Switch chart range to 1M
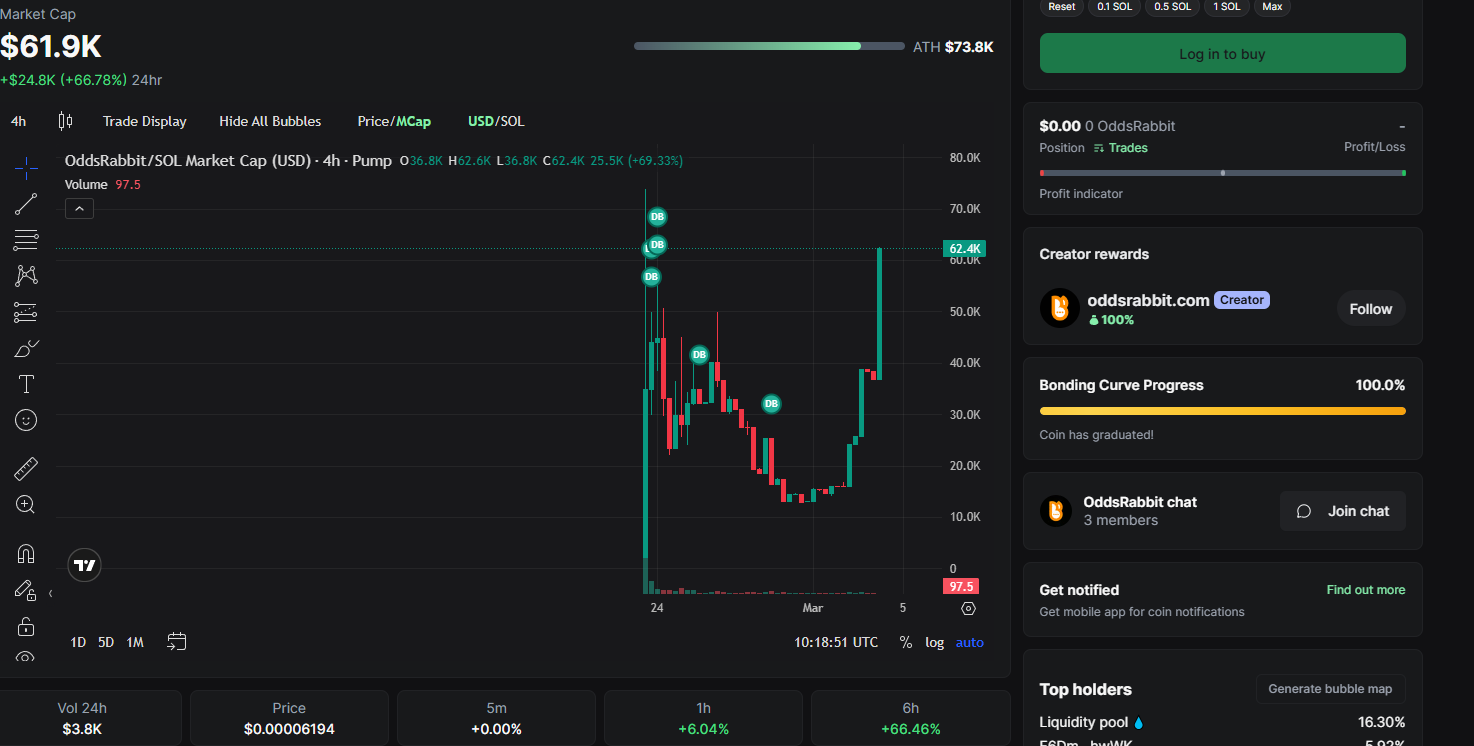This screenshot has width=1474, height=746. (135, 642)
